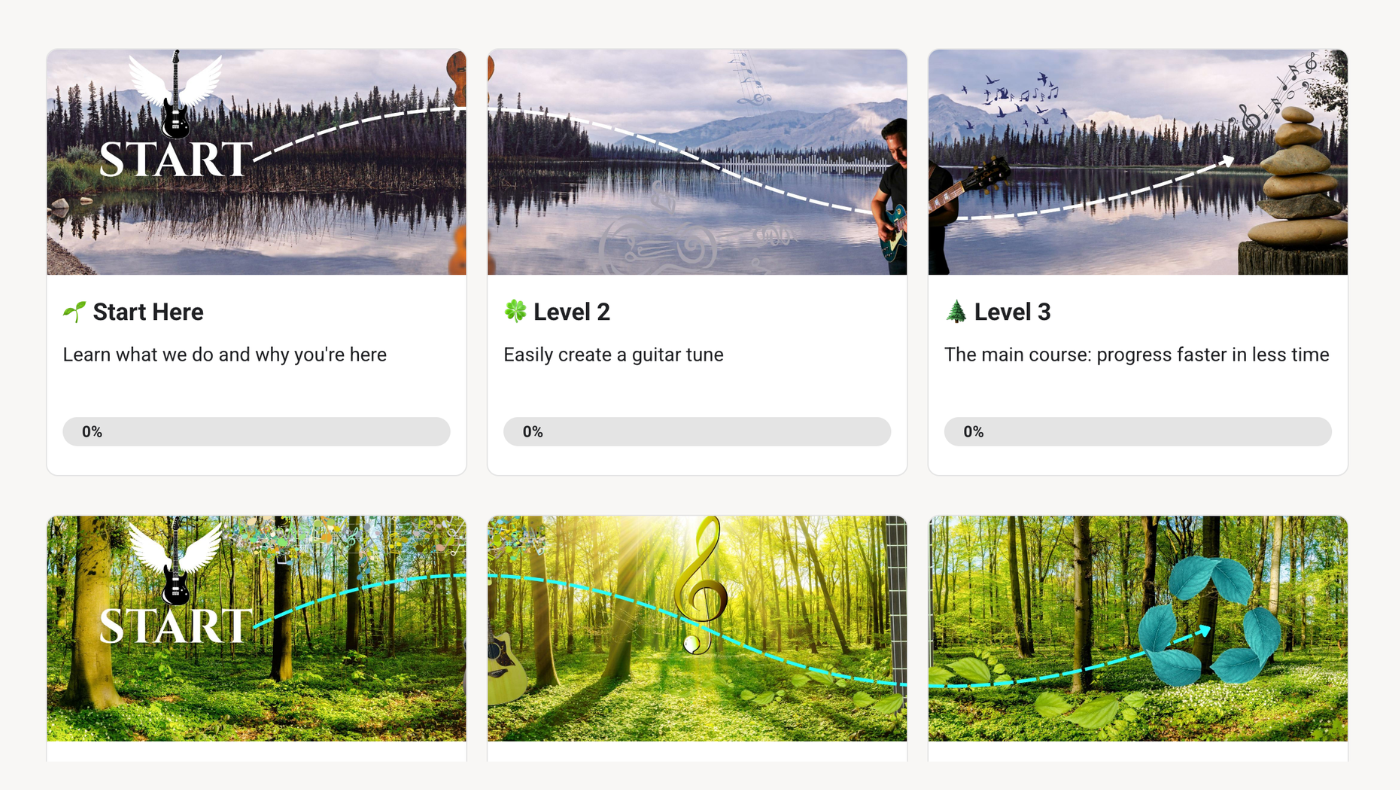Click 'Easily create a guitar tune' description
The height and width of the screenshot is (790, 1400).
pyautogui.click(x=614, y=355)
